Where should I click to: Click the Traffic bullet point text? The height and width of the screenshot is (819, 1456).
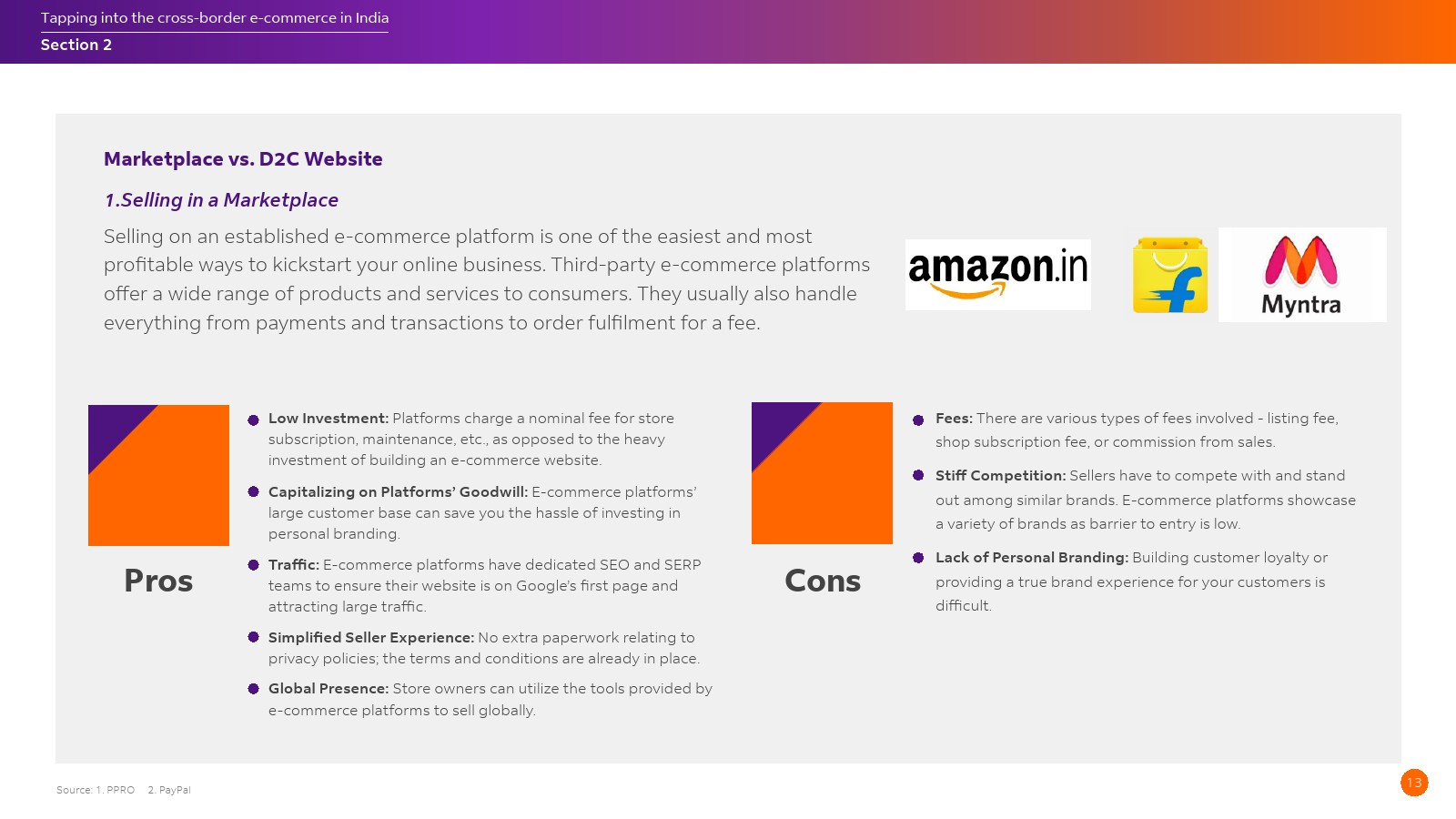pyautogui.click(x=484, y=585)
